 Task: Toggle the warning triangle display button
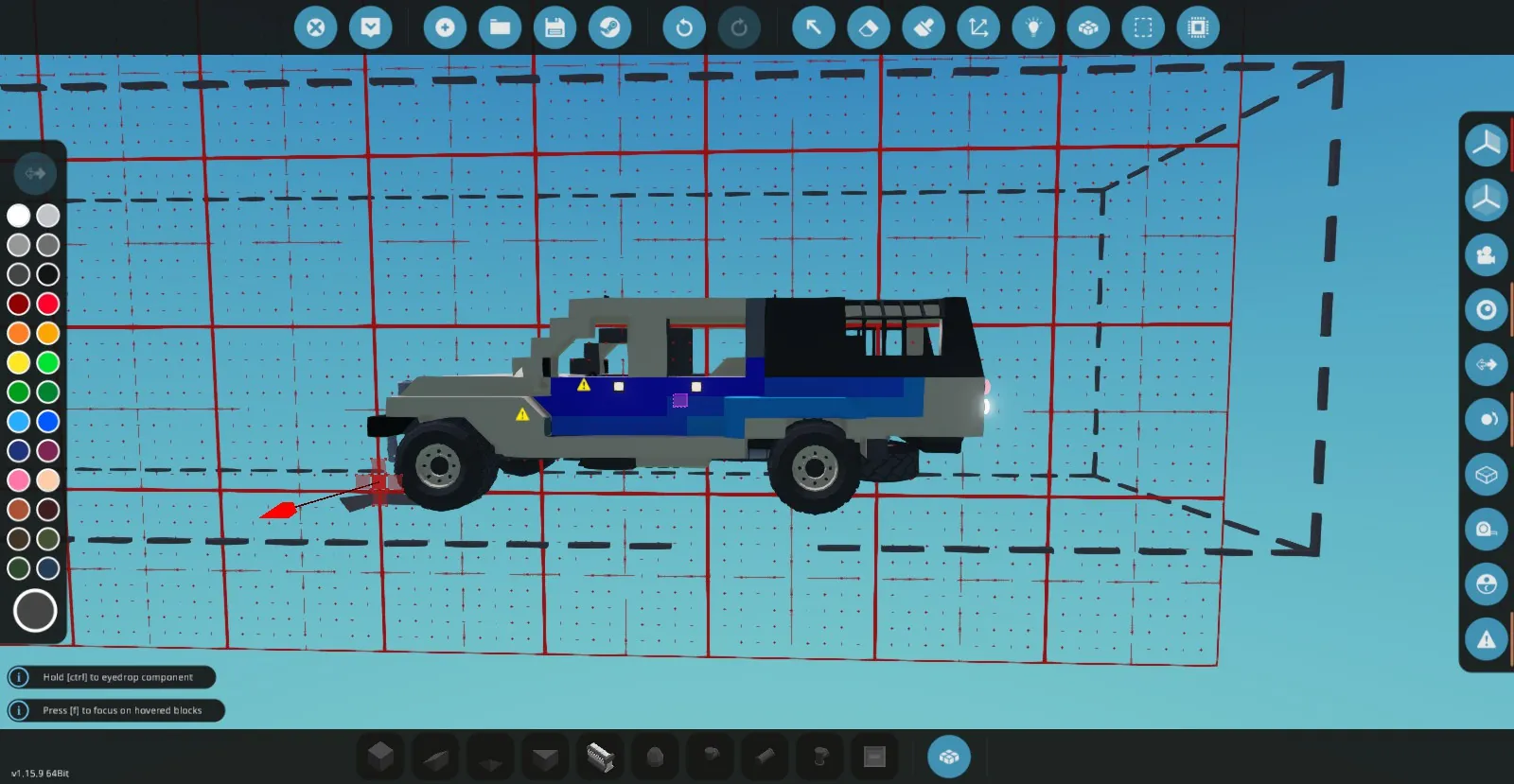point(1486,639)
